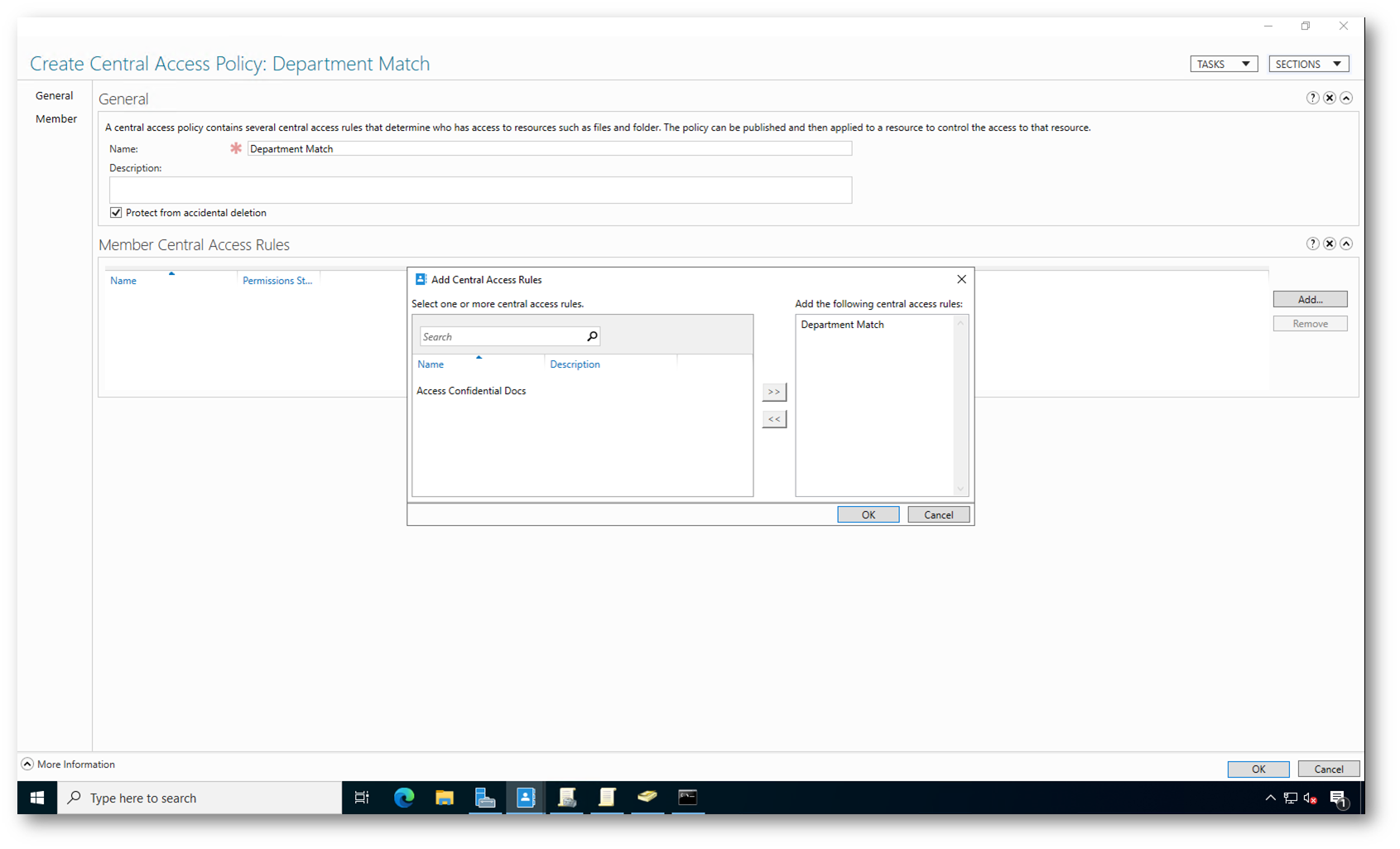Click the << button to remove rule
Image resolution: width=1400 pixels, height=849 pixels.
coord(773,419)
